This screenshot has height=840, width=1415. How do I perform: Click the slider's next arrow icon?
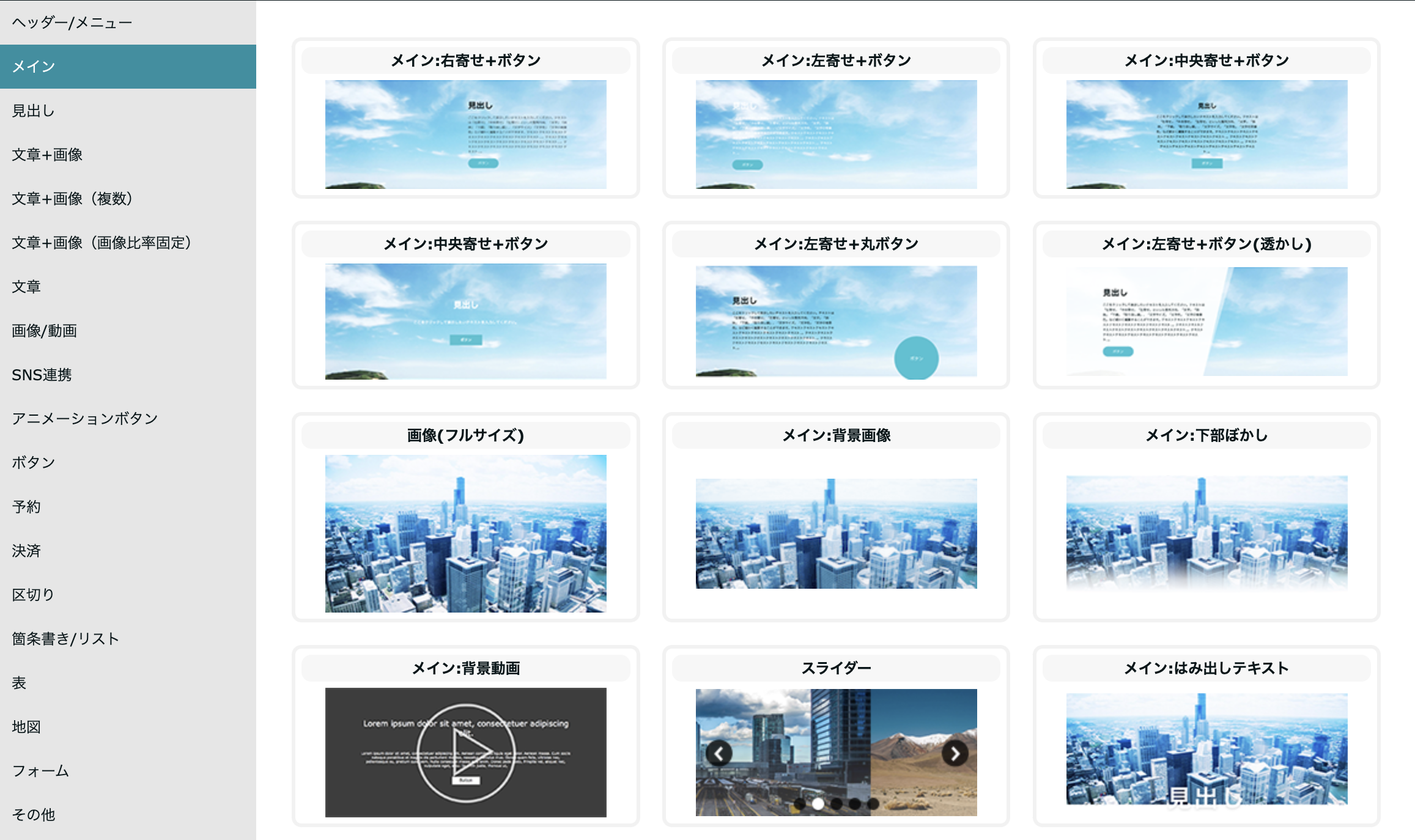point(955,753)
